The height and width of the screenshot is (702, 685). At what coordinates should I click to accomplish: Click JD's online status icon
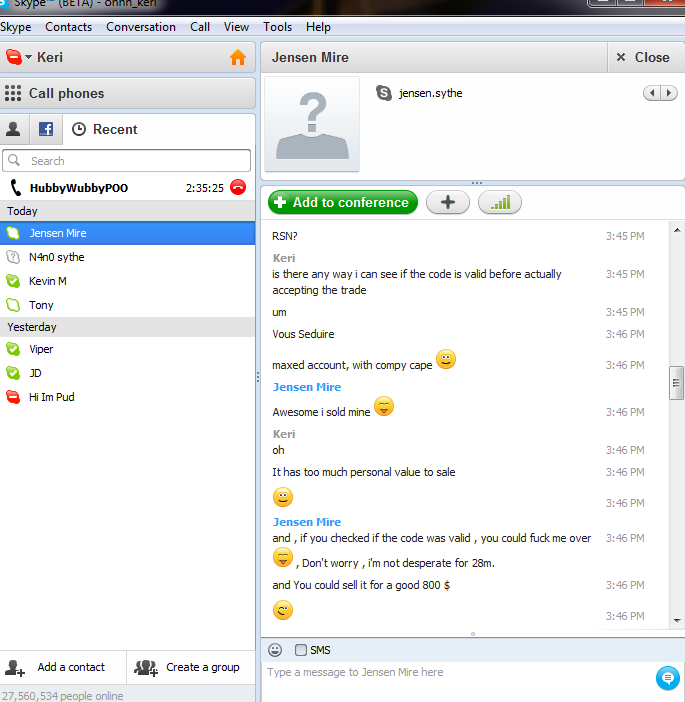pyautogui.click(x=13, y=373)
